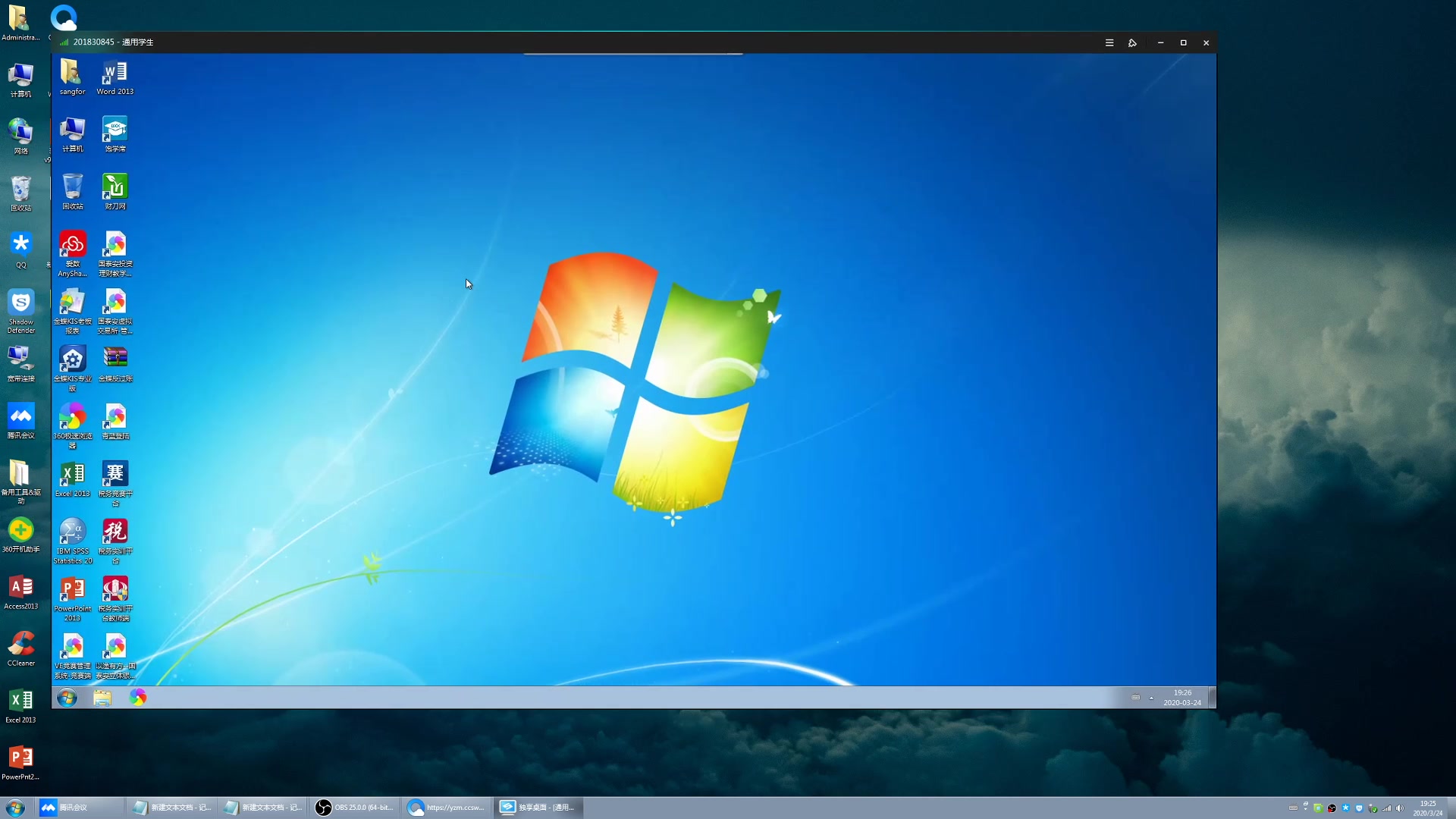Open the 备用工具&驱动 folder

click(x=21, y=482)
